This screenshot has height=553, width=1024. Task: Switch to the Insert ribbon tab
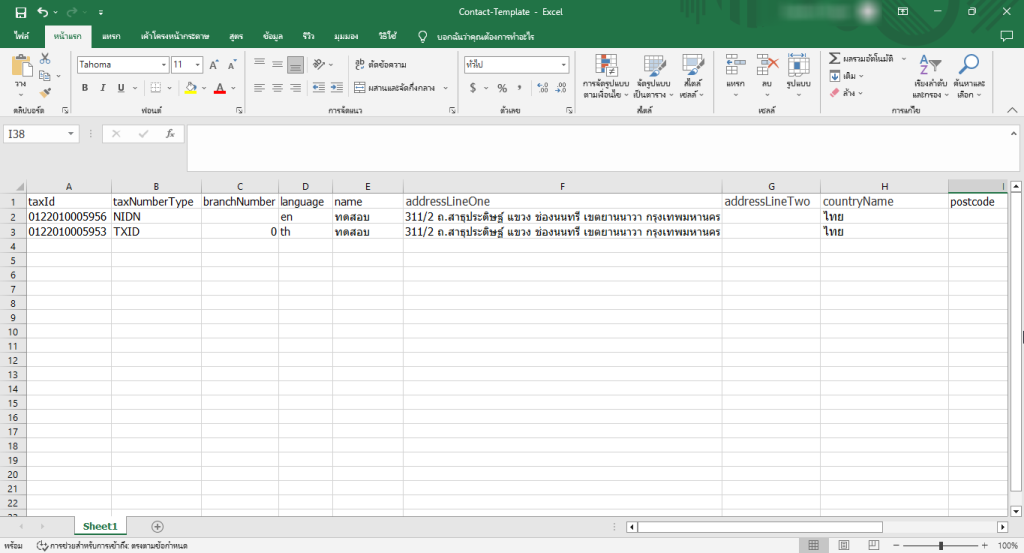[111, 37]
